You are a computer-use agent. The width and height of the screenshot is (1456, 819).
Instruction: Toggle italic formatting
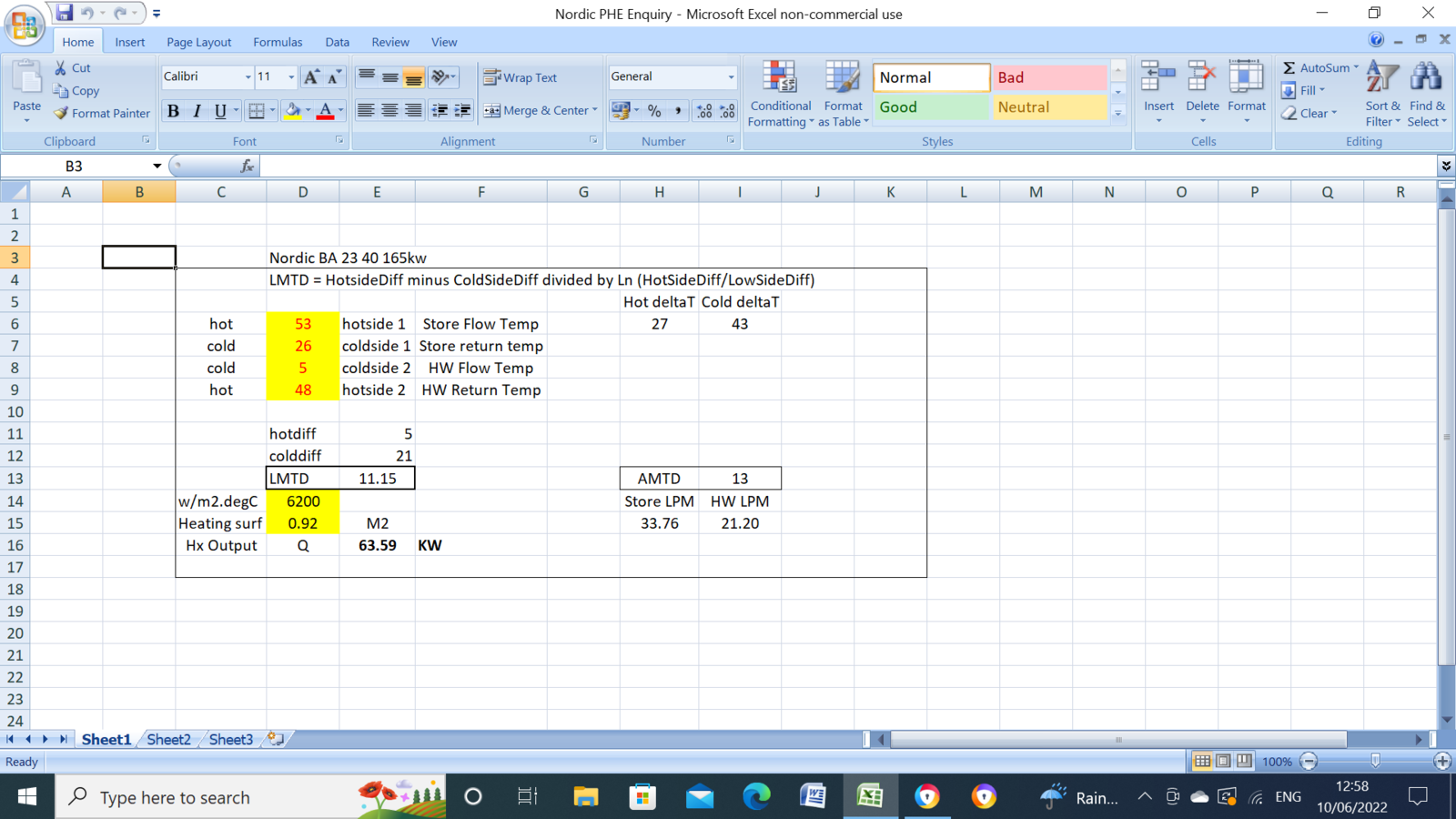197,111
